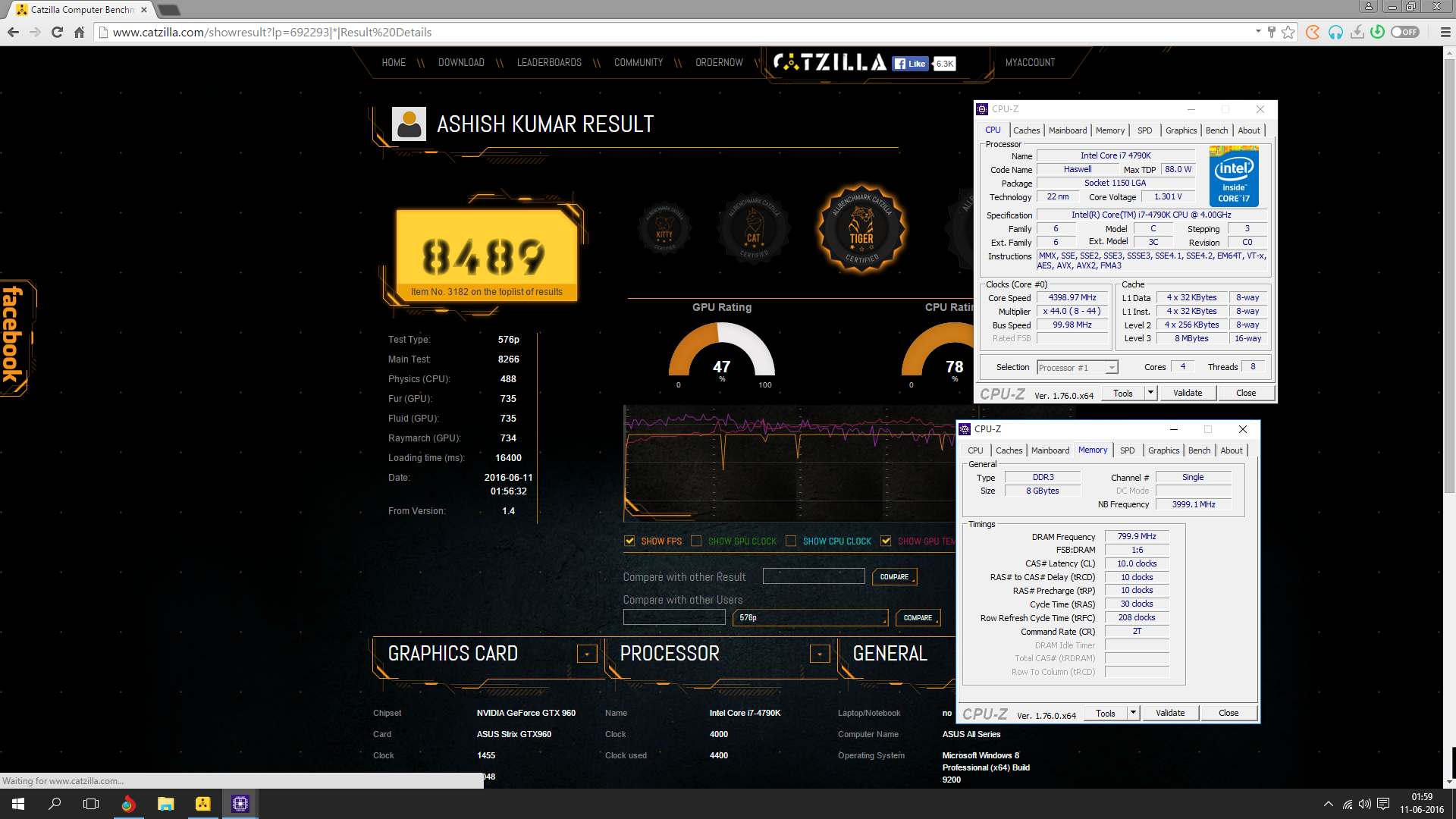Switch to Mainboard tab in top CPU-Z

[1068, 130]
